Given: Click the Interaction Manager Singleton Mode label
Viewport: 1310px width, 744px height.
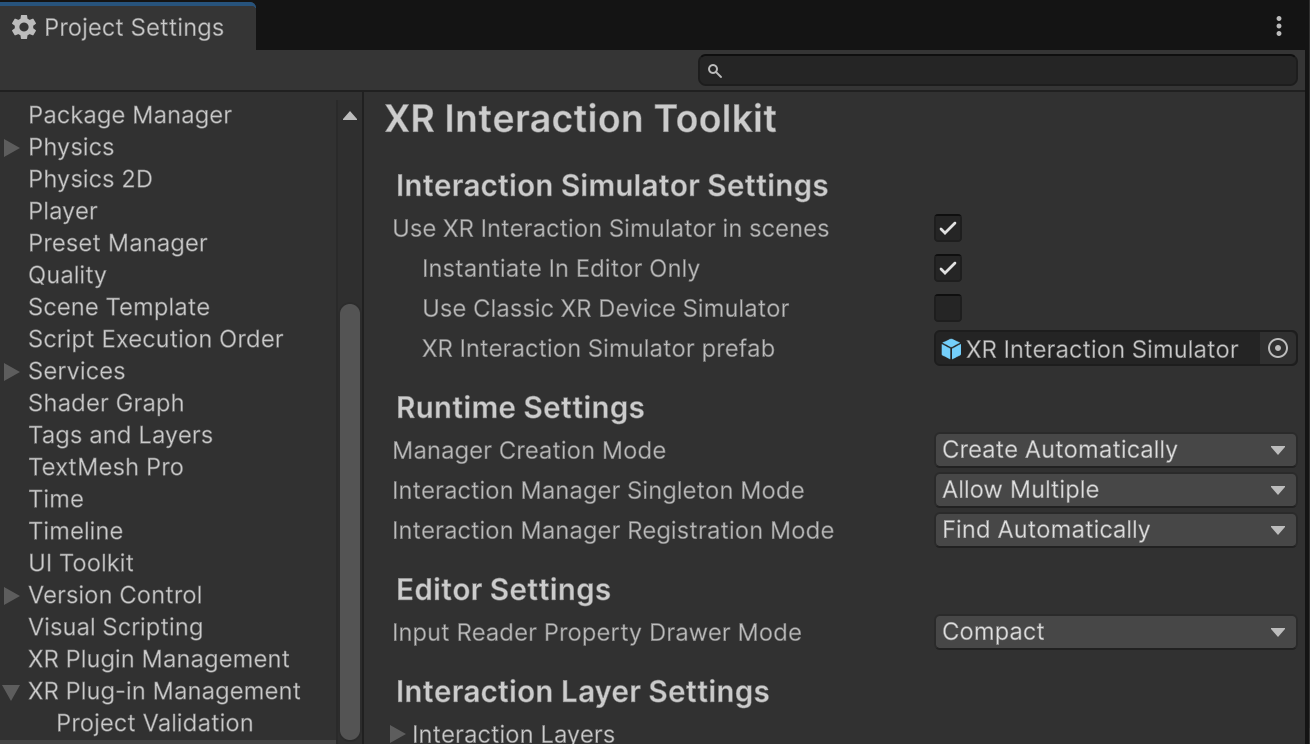Looking at the screenshot, I should pos(598,490).
